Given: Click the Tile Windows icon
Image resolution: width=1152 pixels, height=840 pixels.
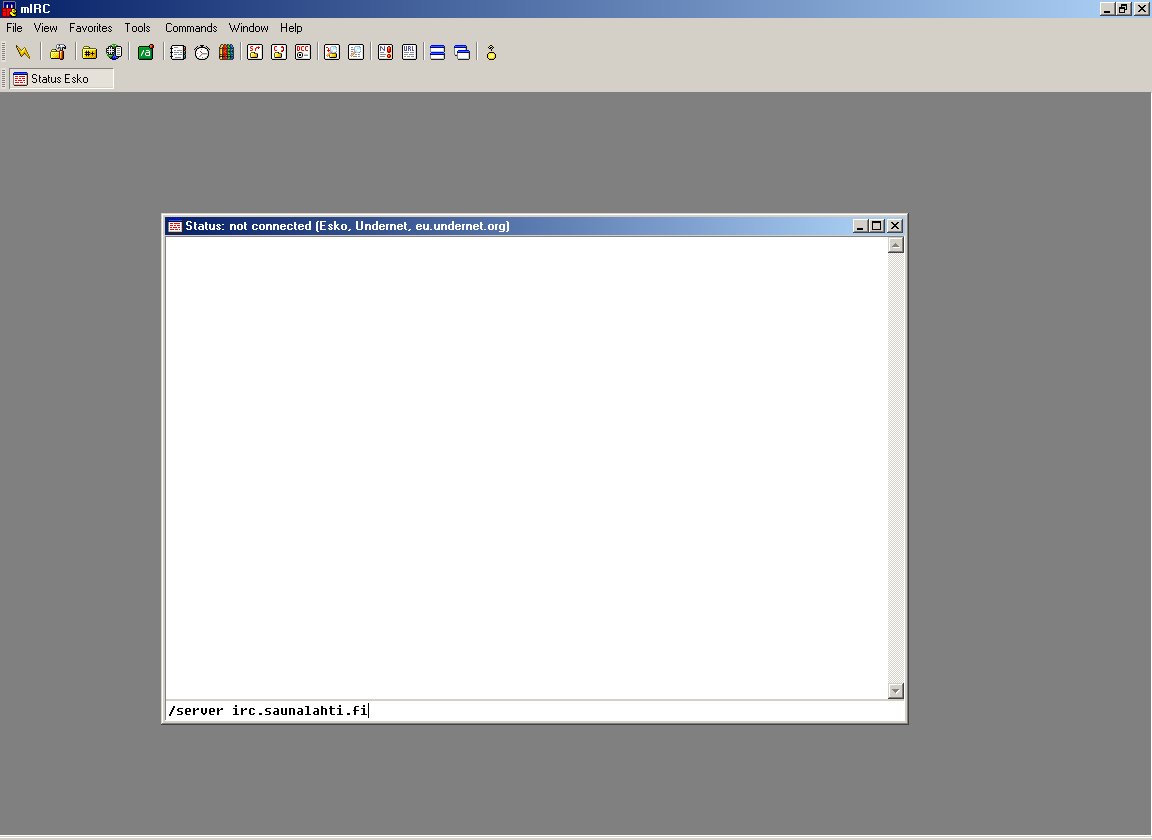Looking at the screenshot, I should (437, 52).
